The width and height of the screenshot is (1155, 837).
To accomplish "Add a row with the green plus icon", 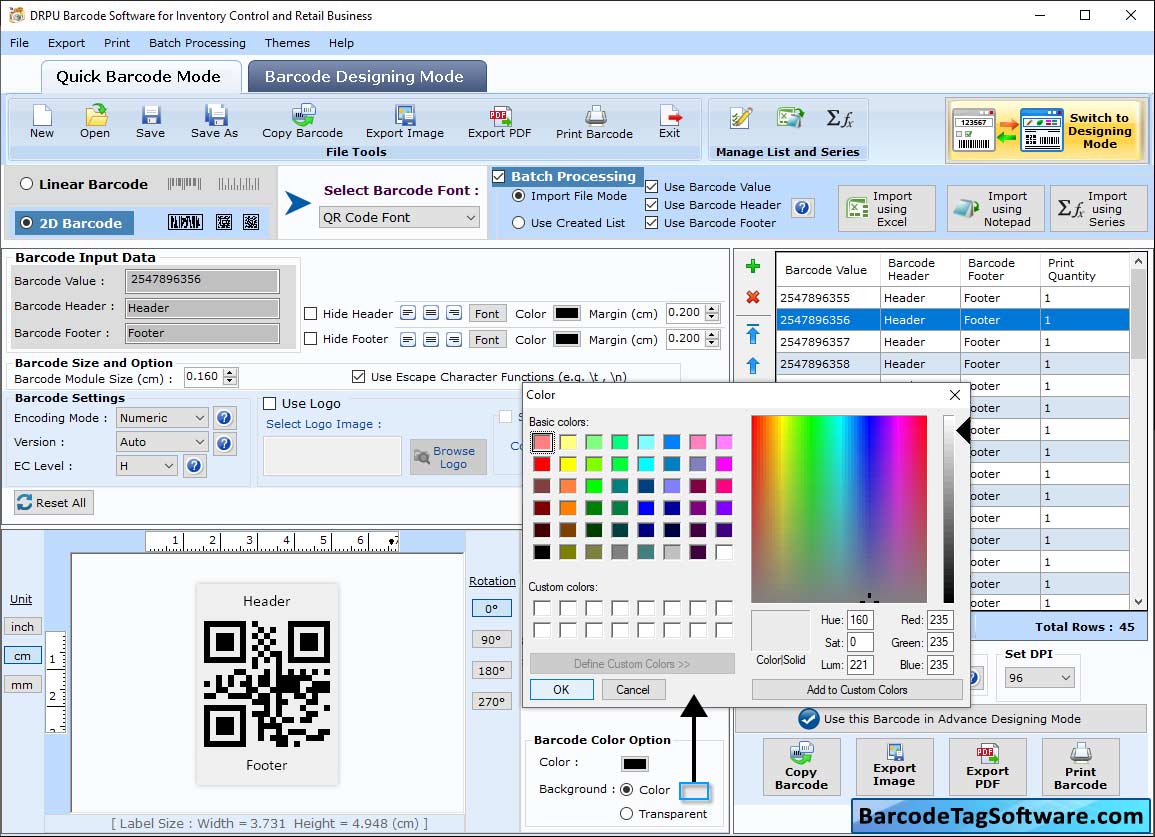I will tap(753, 266).
